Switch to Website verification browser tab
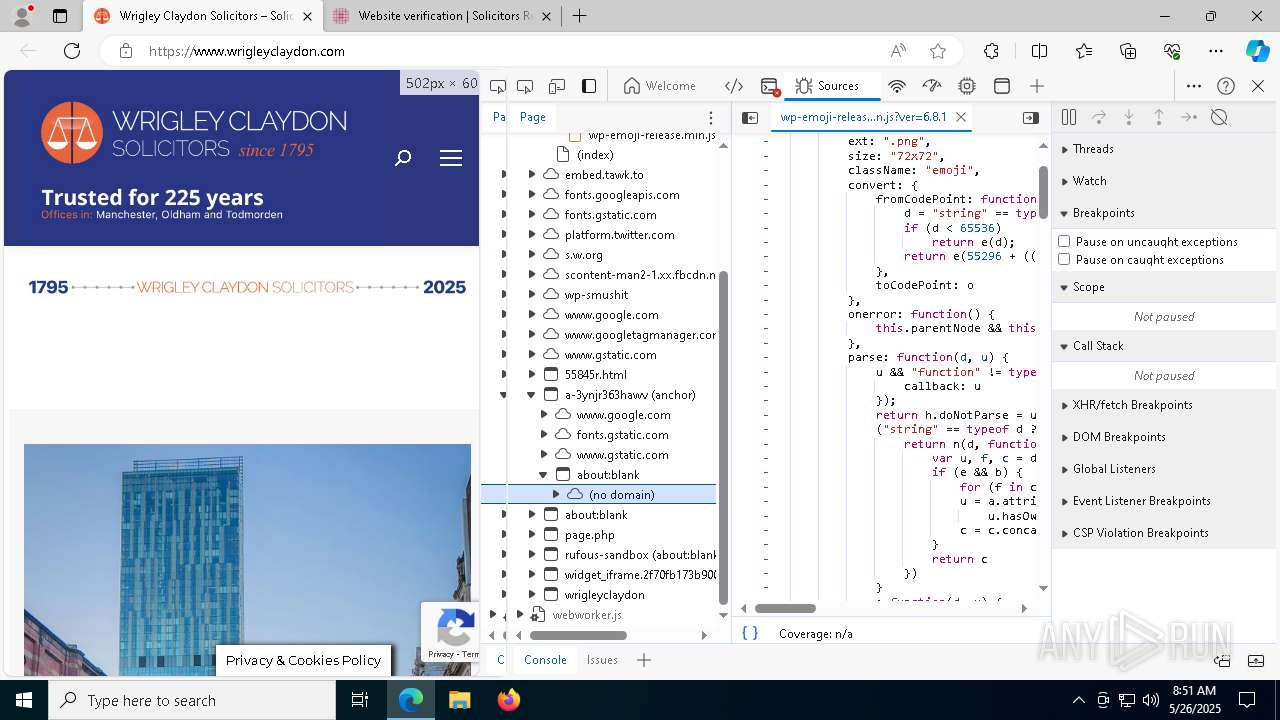Viewport: 1280px width, 720px height. pyautogui.click(x=441, y=16)
